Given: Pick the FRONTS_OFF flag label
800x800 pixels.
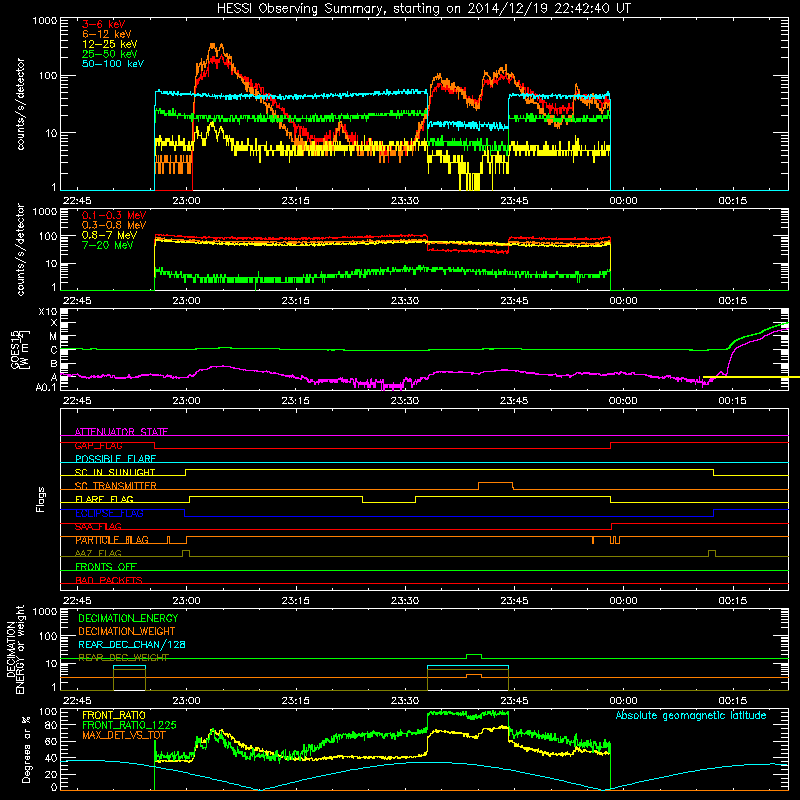Looking at the screenshot, I should click(106, 567).
